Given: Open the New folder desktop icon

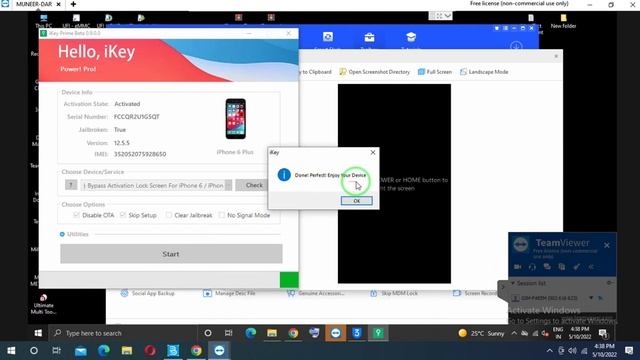Looking at the screenshot, I should tap(563, 21).
